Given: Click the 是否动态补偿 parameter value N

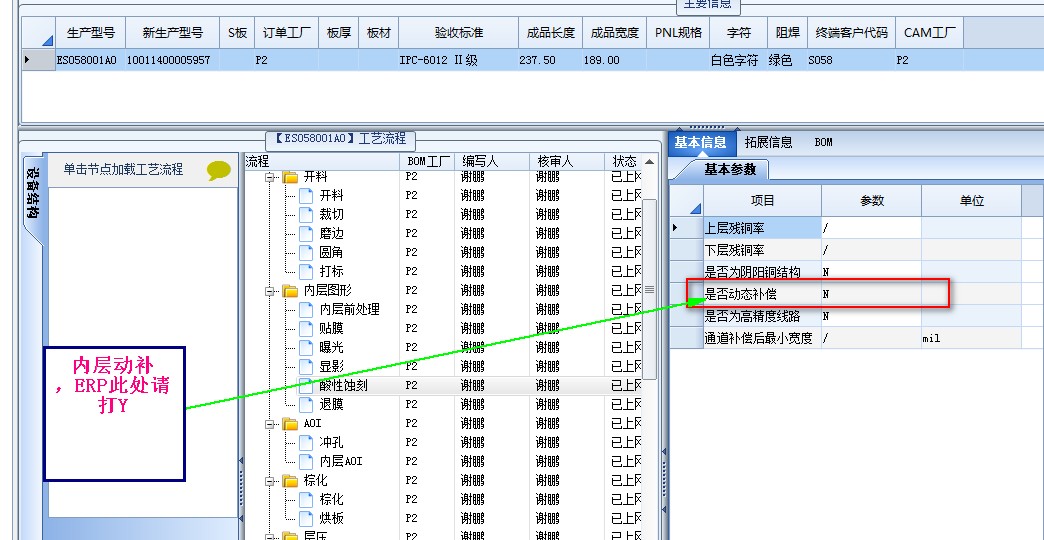Looking at the screenshot, I should pos(872,294).
